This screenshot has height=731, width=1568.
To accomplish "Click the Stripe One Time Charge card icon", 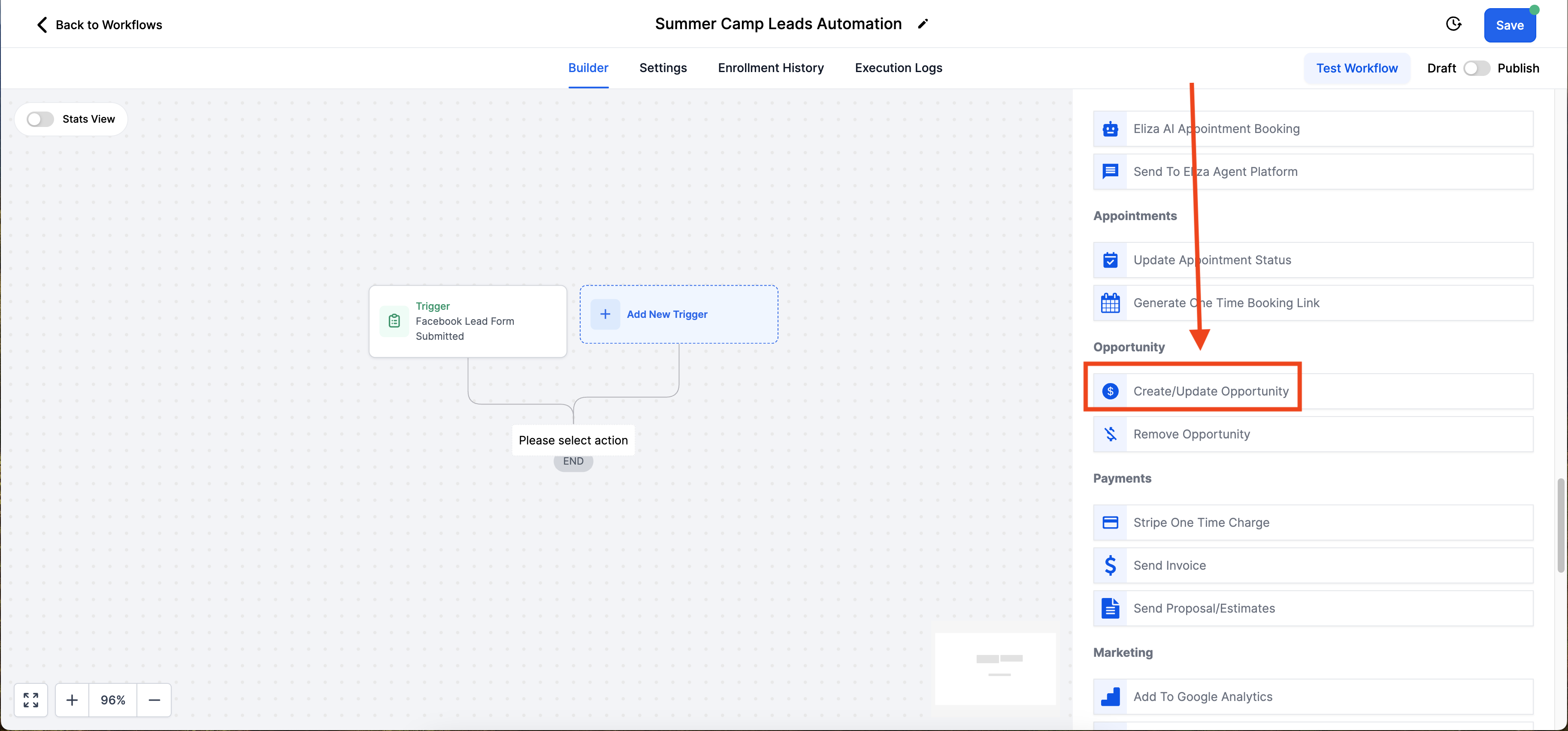I will 1110,522.
